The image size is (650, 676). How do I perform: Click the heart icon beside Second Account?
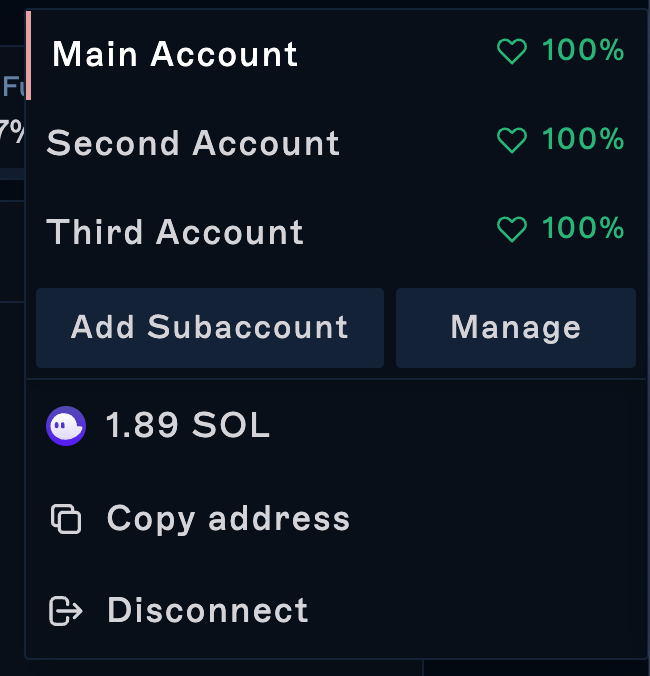coord(512,141)
